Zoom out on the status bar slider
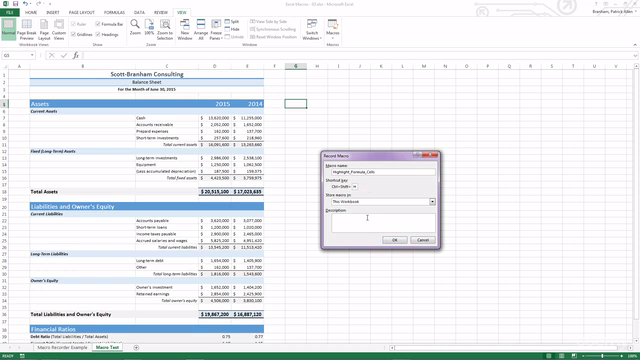The width and height of the screenshot is (640, 360). pyautogui.click(x=583, y=356)
